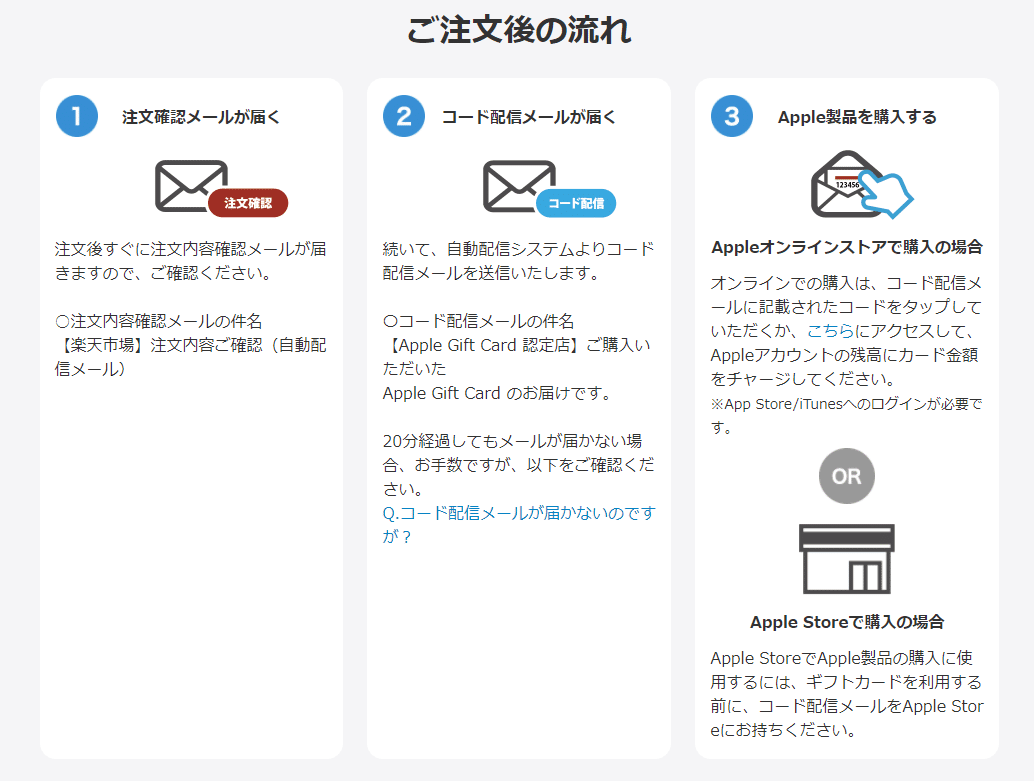Click heading 注文確認メールが届く
The width and height of the screenshot is (1034, 781).
[201, 117]
